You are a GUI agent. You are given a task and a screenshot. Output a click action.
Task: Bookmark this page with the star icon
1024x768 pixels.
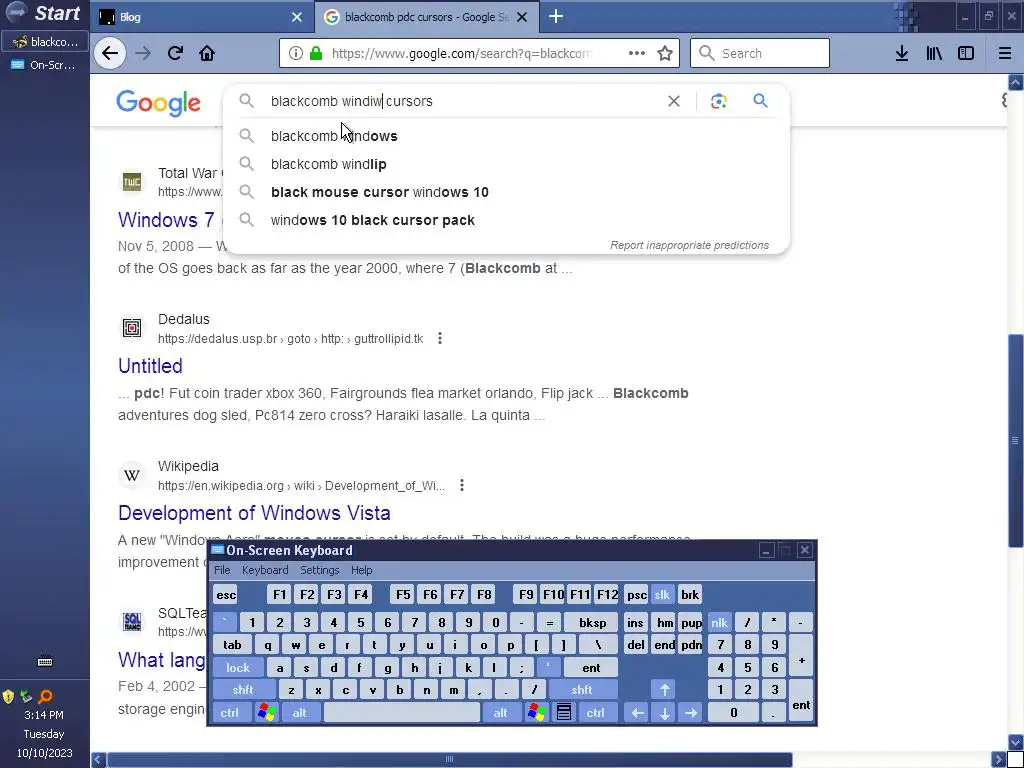click(665, 53)
